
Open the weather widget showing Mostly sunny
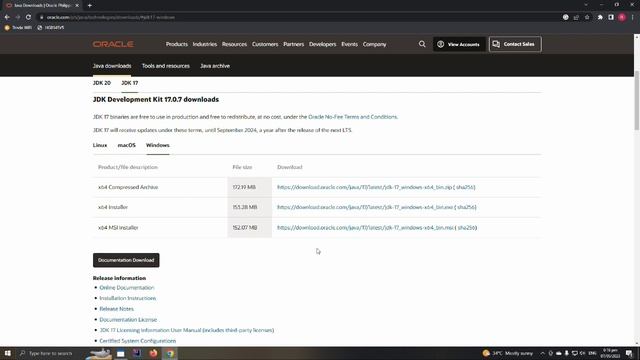click(x=508, y=353)
